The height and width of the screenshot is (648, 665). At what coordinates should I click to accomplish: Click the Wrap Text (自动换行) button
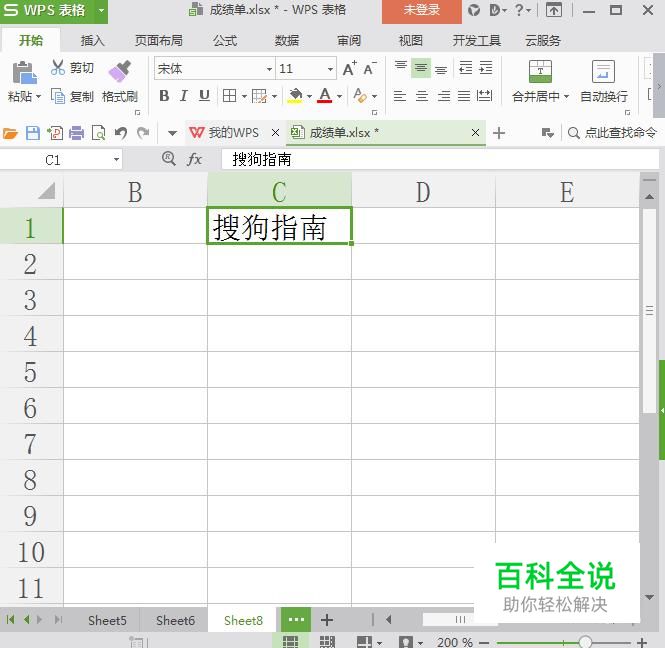pyautogui.click(x=604, y=82)
